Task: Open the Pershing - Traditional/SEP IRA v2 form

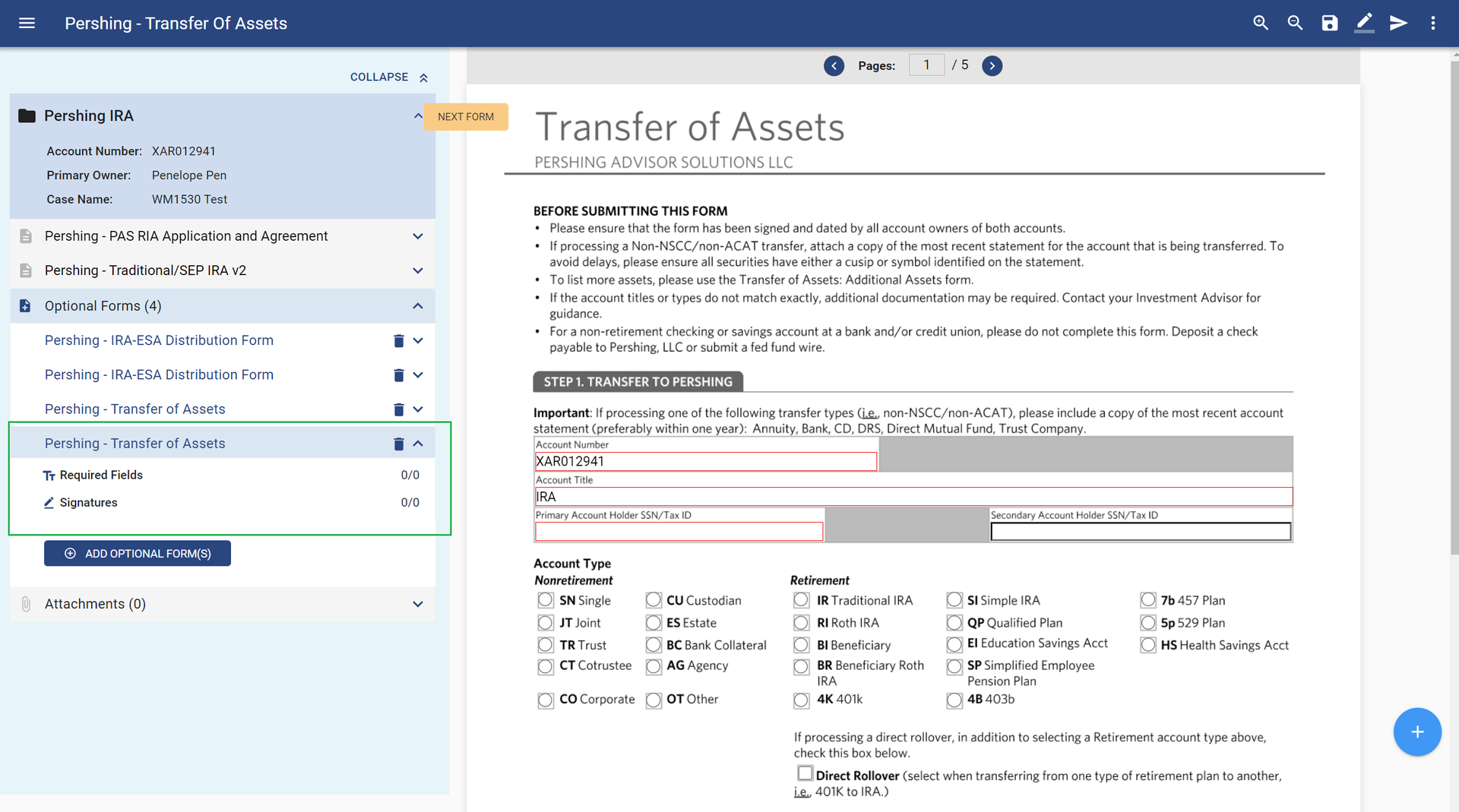Action: tap(145, 270)
